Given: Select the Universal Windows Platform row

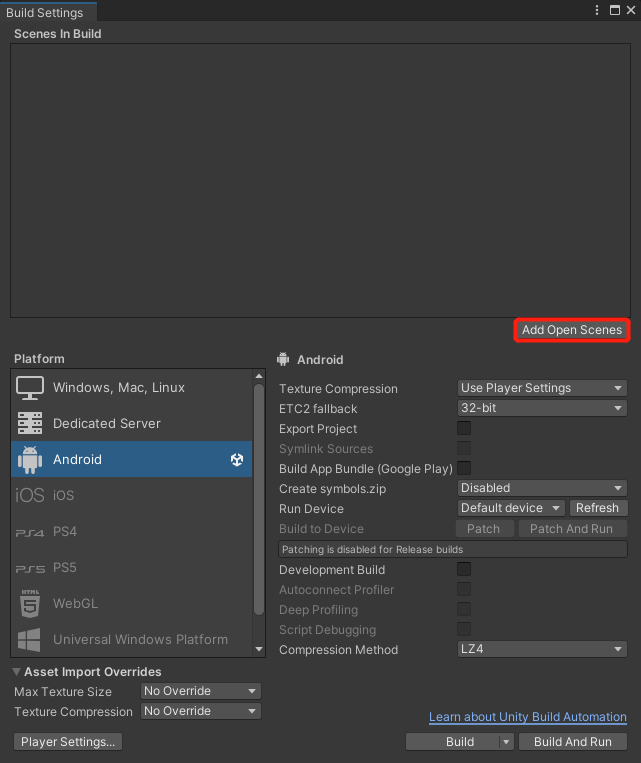Looking at the screenshot, I should tap(131, 639).
